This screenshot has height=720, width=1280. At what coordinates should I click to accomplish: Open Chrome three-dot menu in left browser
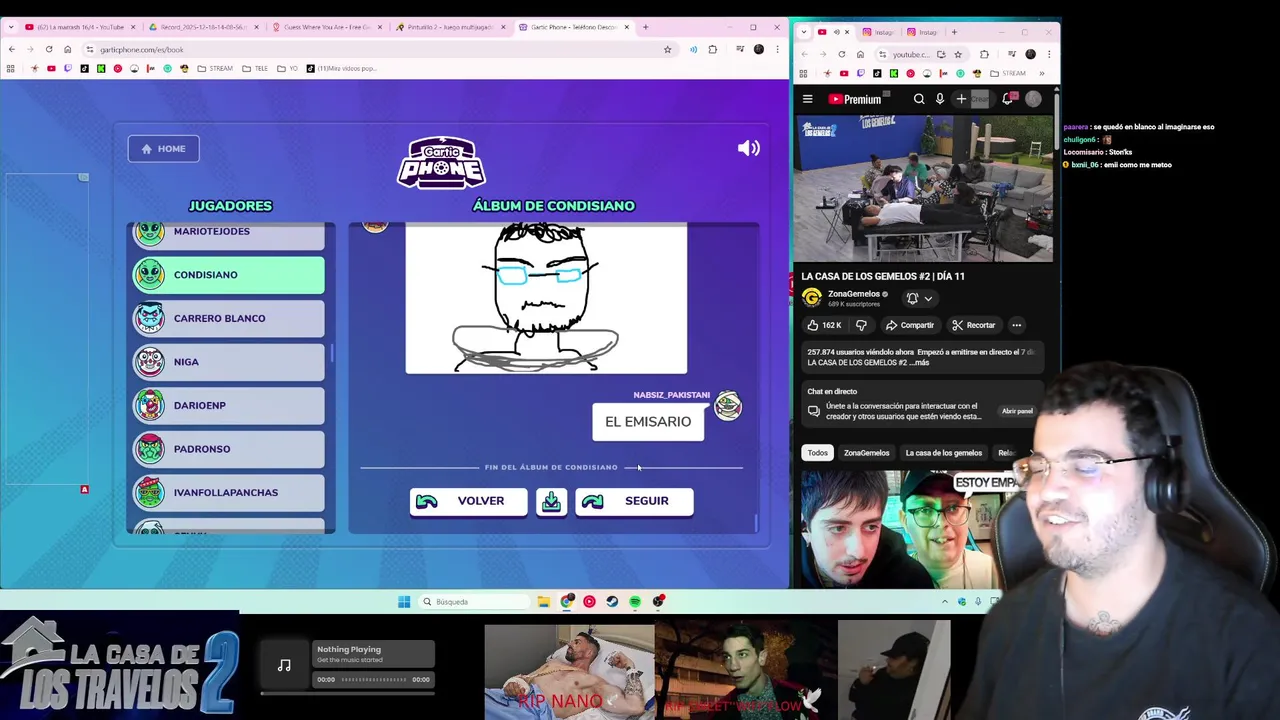click(777, 49)
